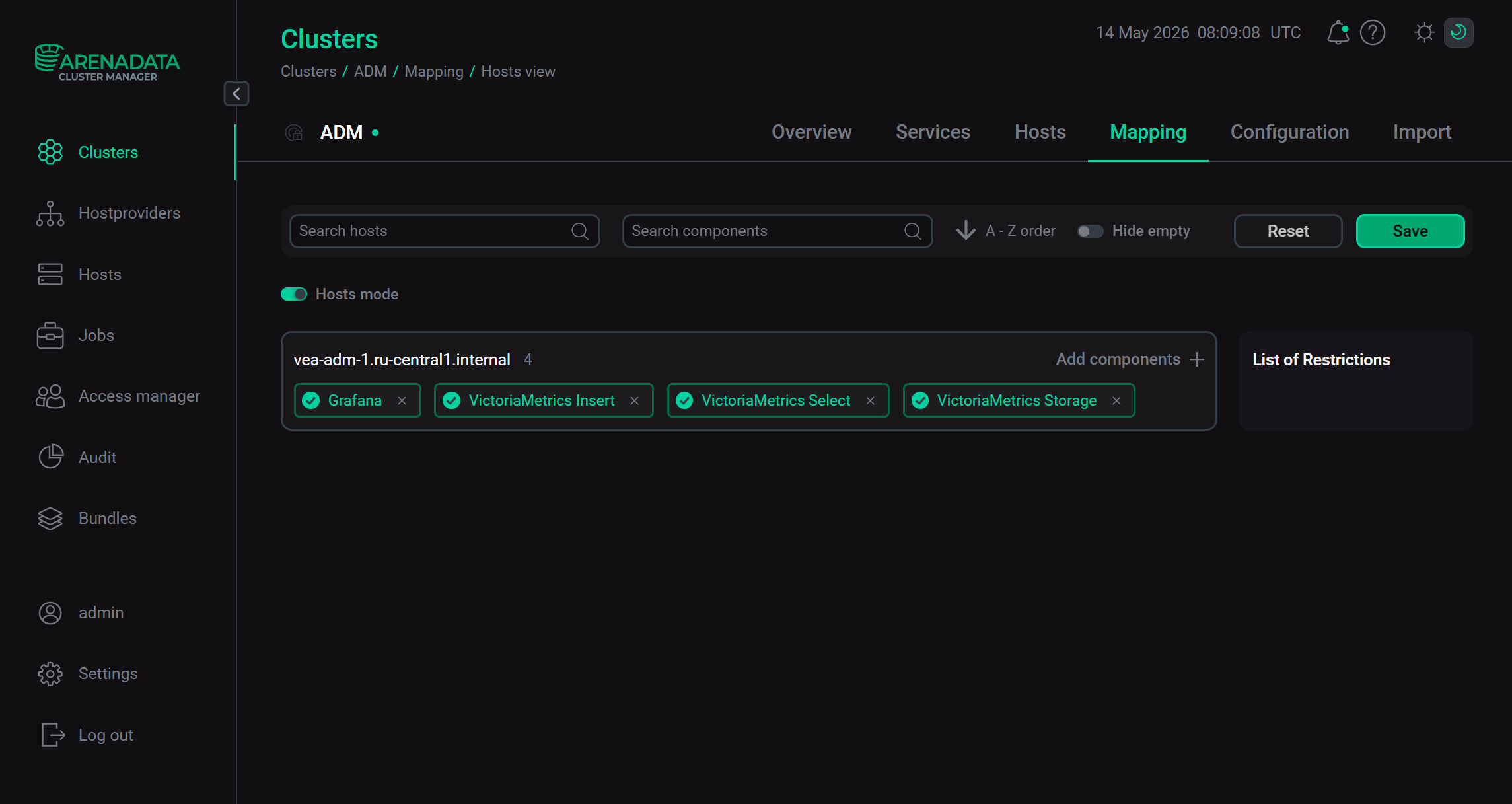Focus the Search components field

pyautogui.click(x=777, y=231)
